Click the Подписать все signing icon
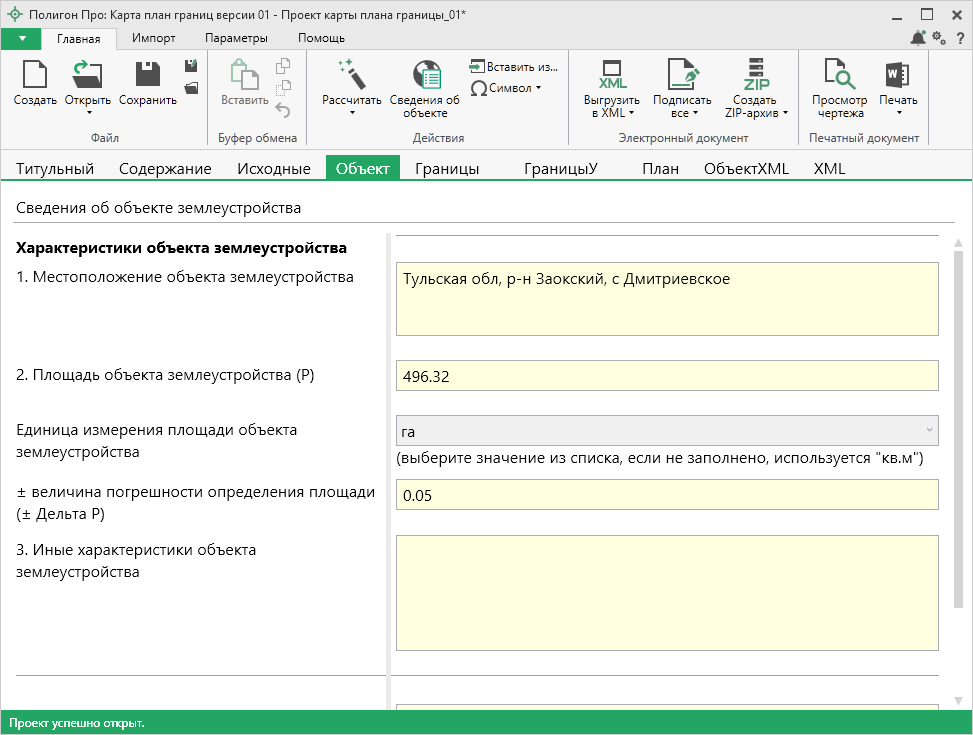The width and height of the screenshot is (973, 735). pos(682,76)
